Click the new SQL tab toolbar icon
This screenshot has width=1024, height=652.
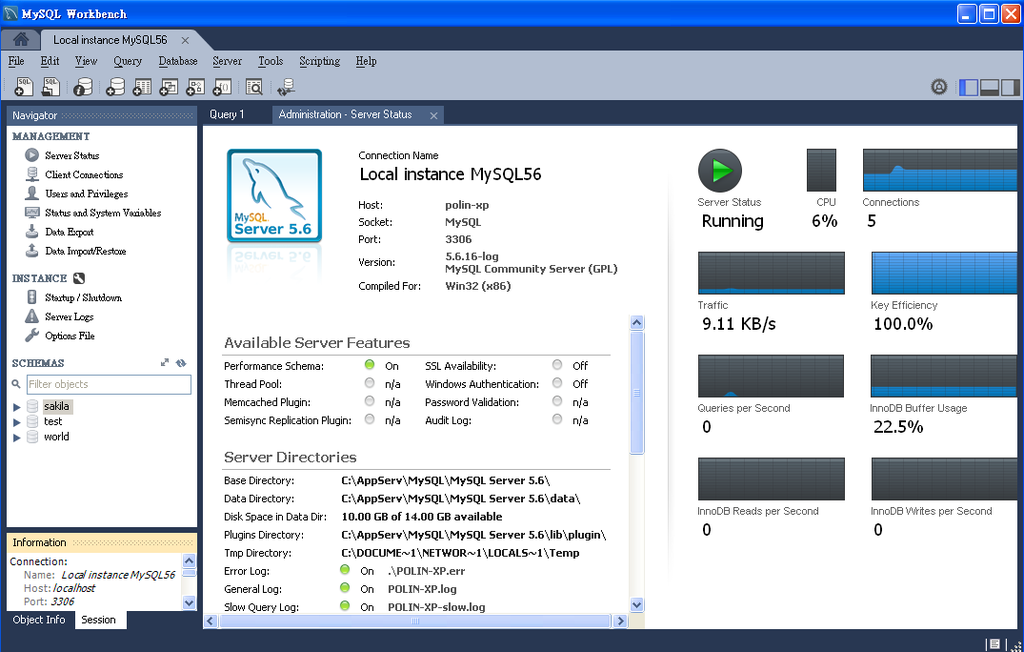pyautogui.click(x=24, y=88)
